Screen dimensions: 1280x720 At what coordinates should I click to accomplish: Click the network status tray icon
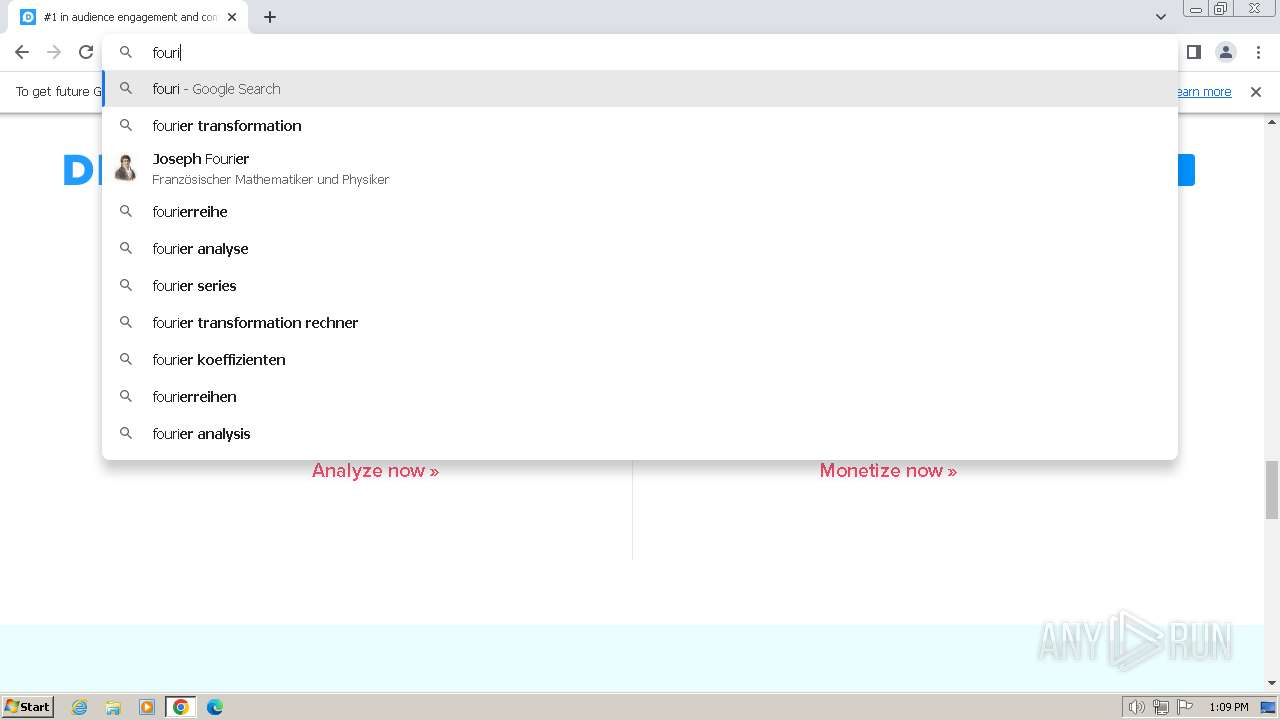(1161, 707)
